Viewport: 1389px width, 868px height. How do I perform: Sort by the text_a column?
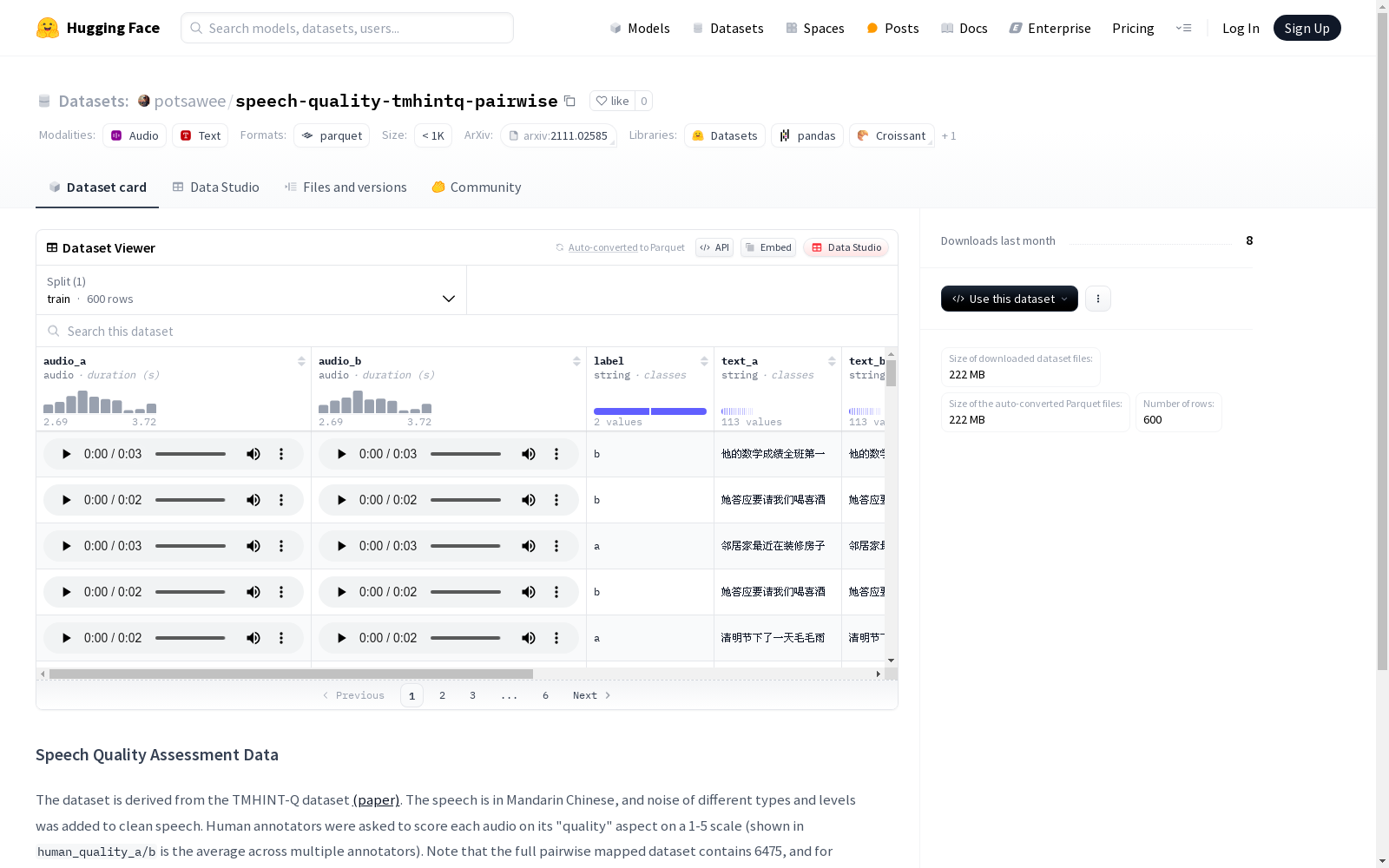(832, 361)
